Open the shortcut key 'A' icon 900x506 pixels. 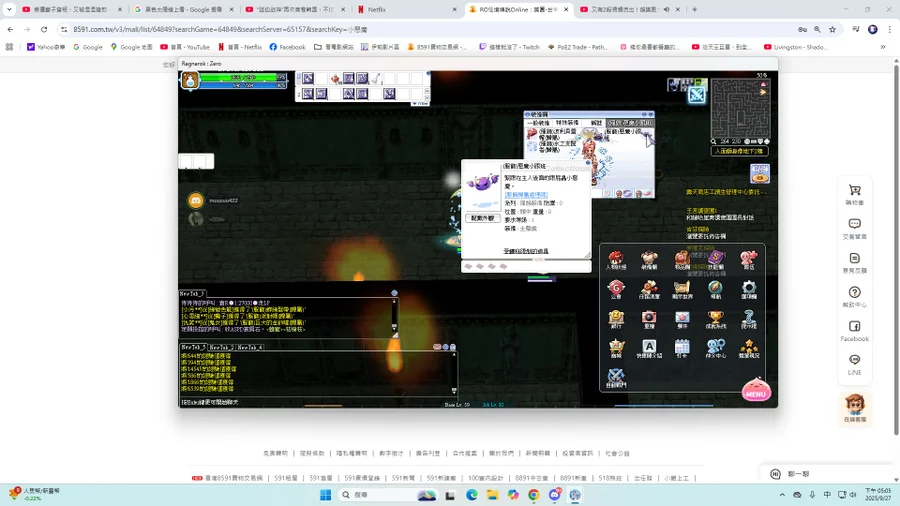pos(649,348)
